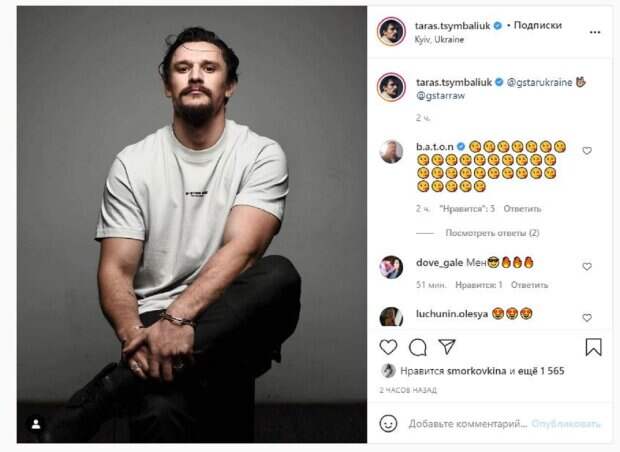
Task: Click taras.tsymbaliuk avatar in the post header
Action: click(x=391, y=31)
